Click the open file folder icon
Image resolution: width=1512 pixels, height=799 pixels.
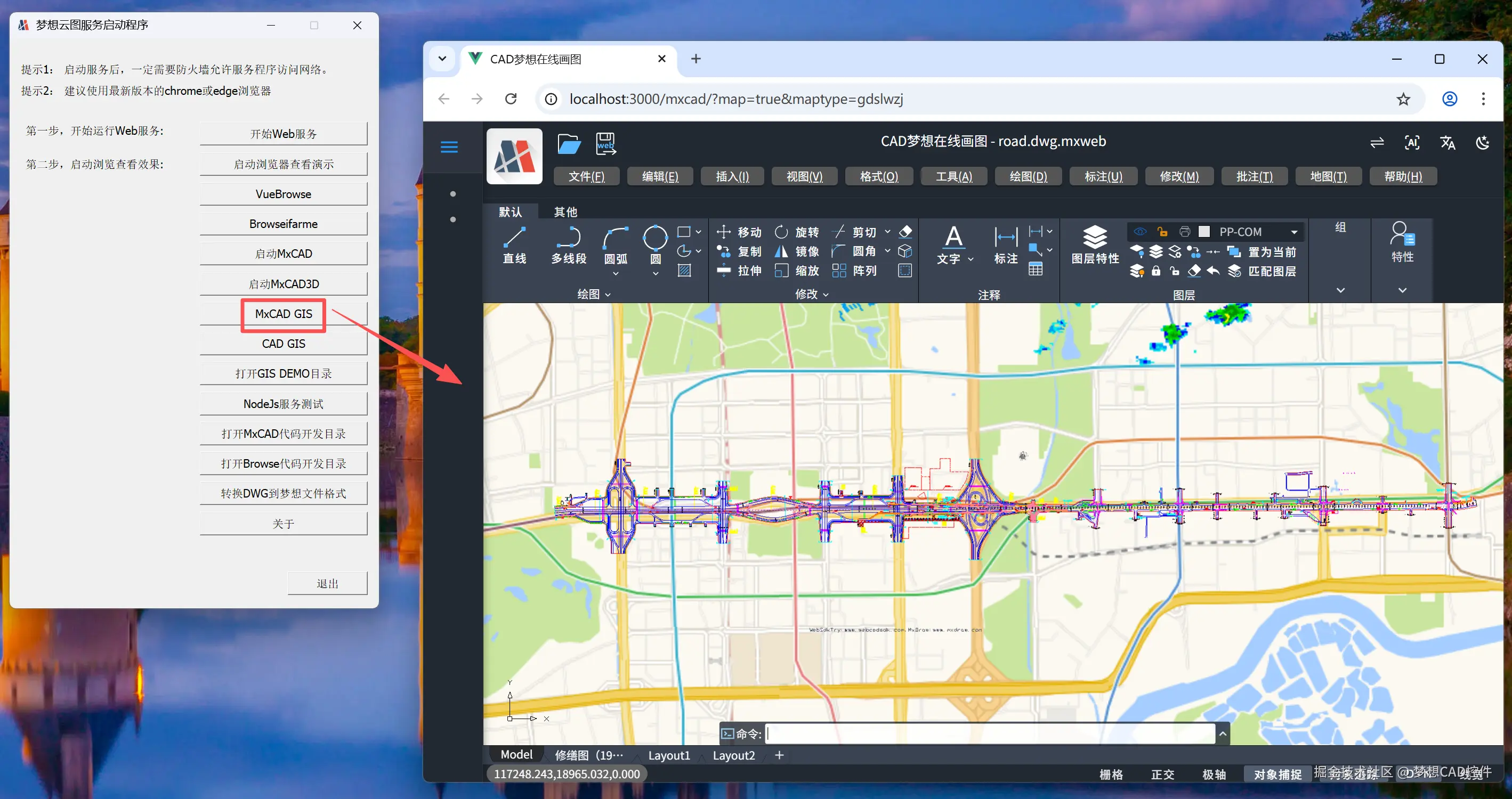pyautogui.click(x=568, y=144)
